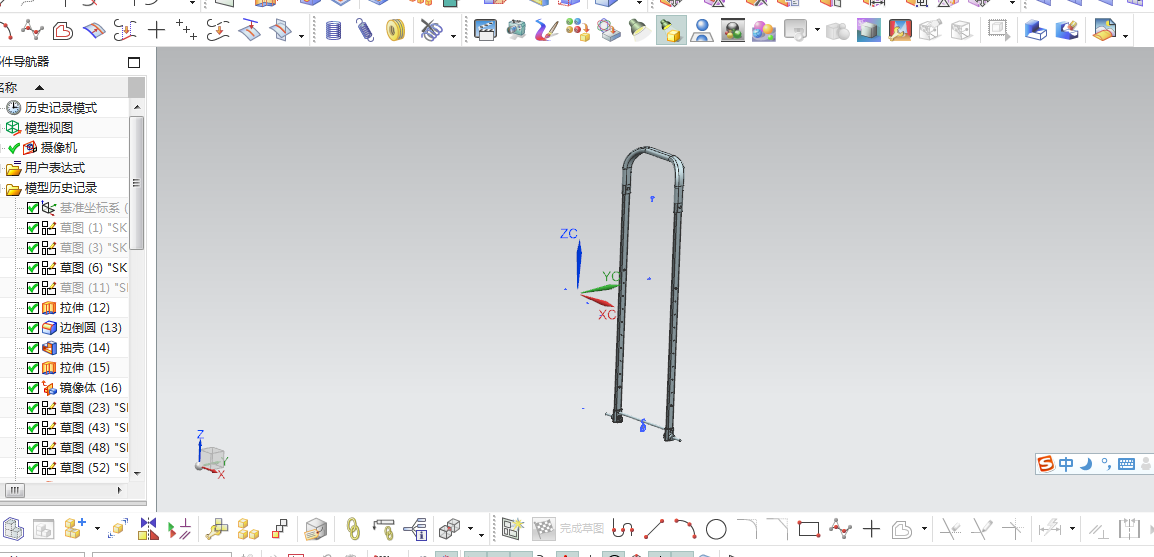This screenshot has height=557, width=1154.
Task: Uncheck the 摄像机 camera checkmark
Action: 13,148
